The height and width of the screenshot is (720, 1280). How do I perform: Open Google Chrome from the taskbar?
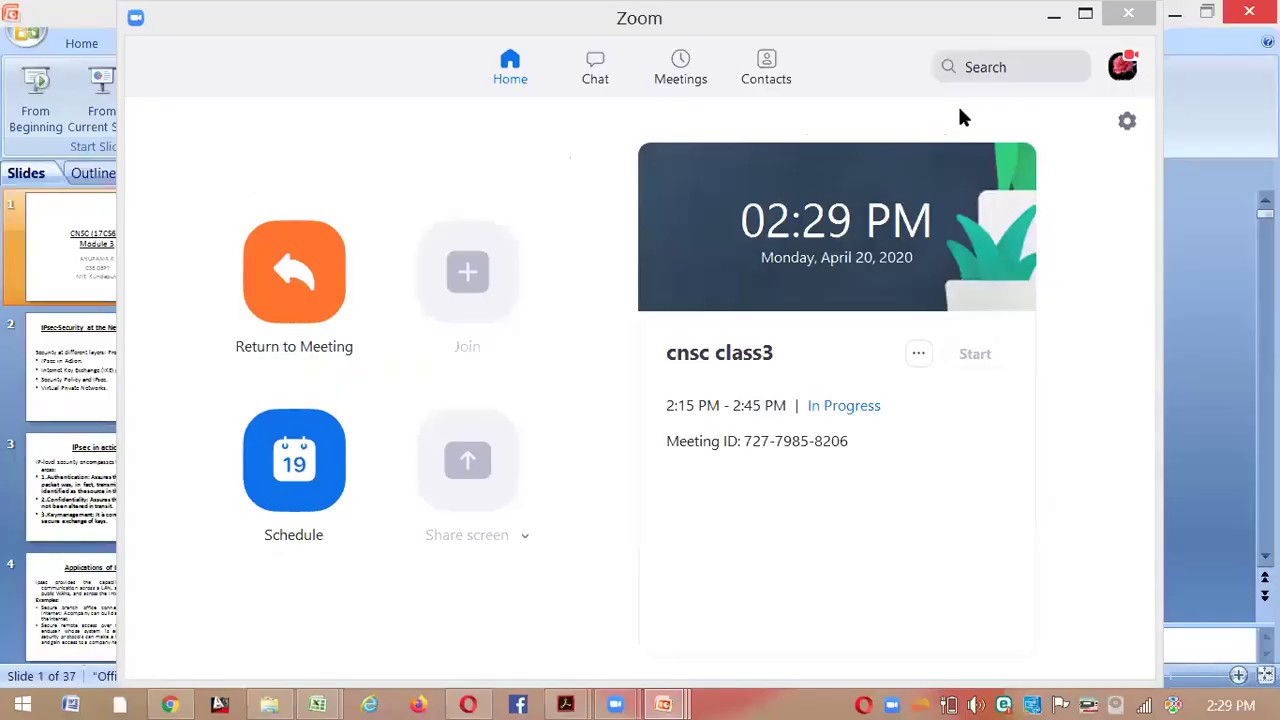(170, 705)
